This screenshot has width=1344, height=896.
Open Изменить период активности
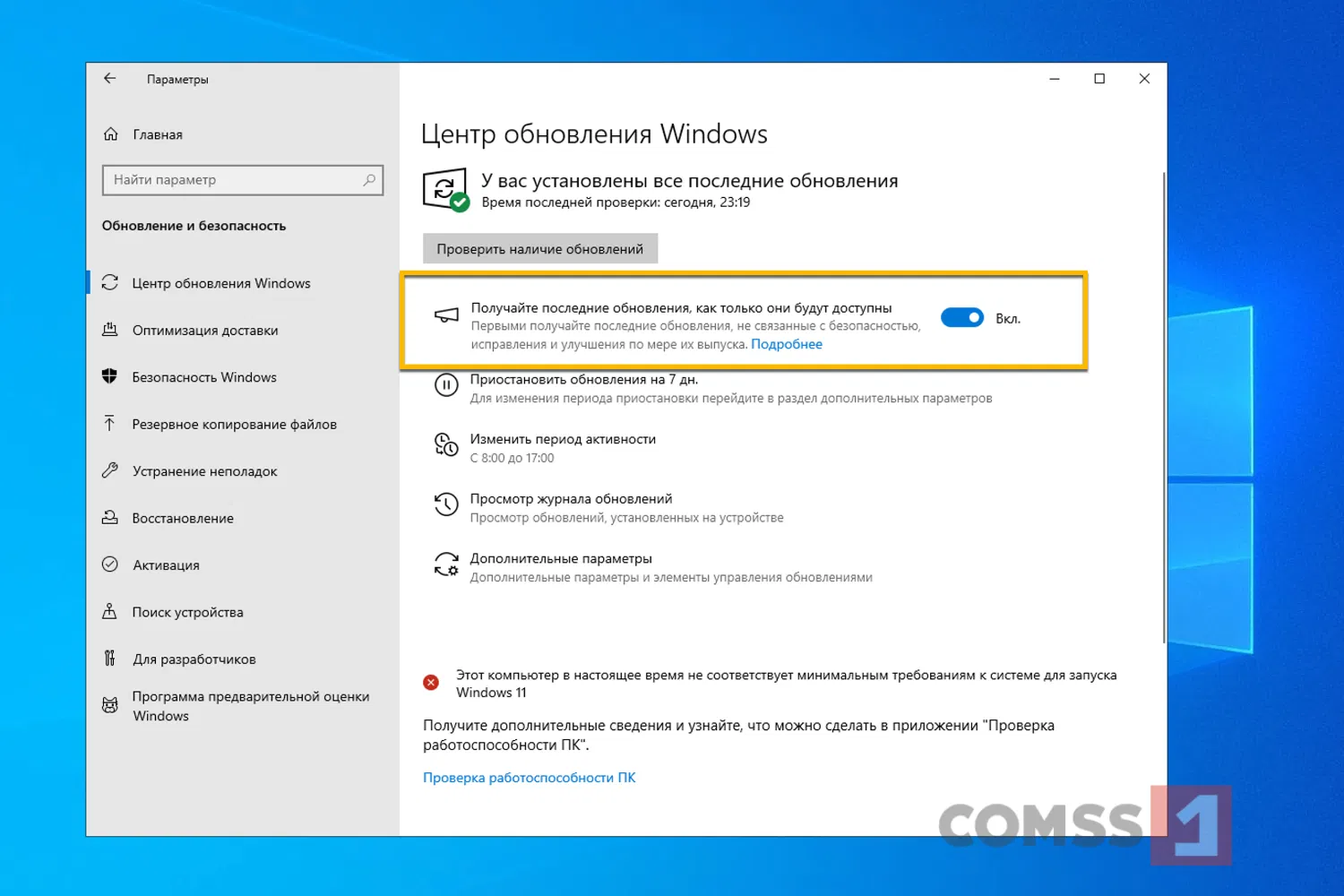[563, 439]
